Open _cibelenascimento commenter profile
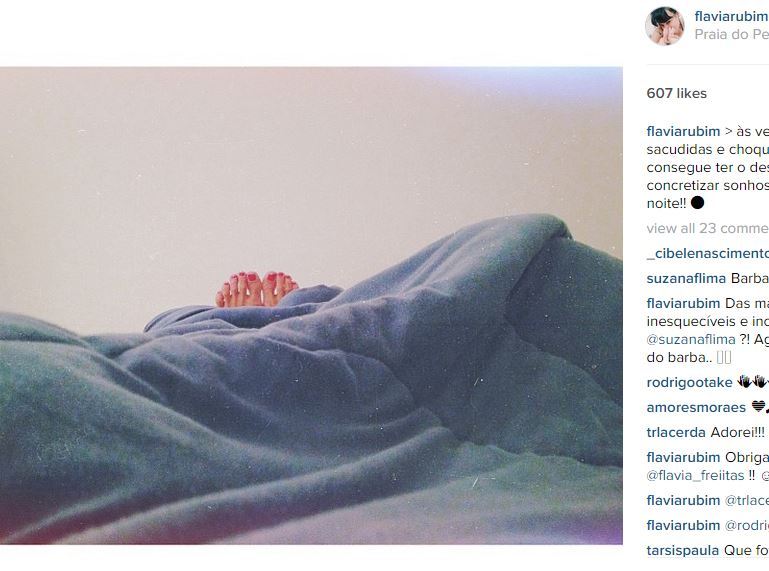This screenshot has width=769, height=571. coord(708,253)
